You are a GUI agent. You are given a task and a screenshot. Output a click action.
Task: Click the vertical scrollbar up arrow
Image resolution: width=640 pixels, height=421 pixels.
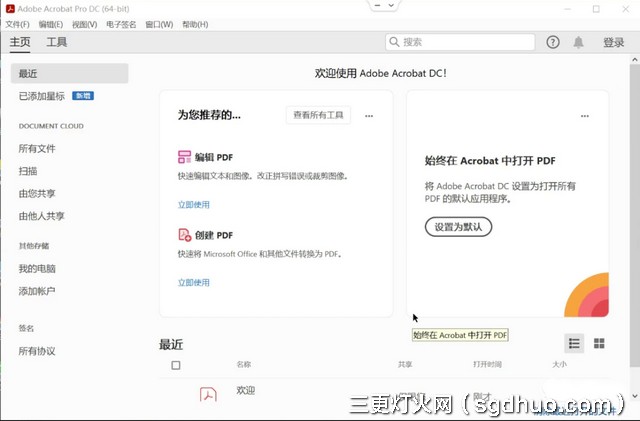tap(635, 60)
